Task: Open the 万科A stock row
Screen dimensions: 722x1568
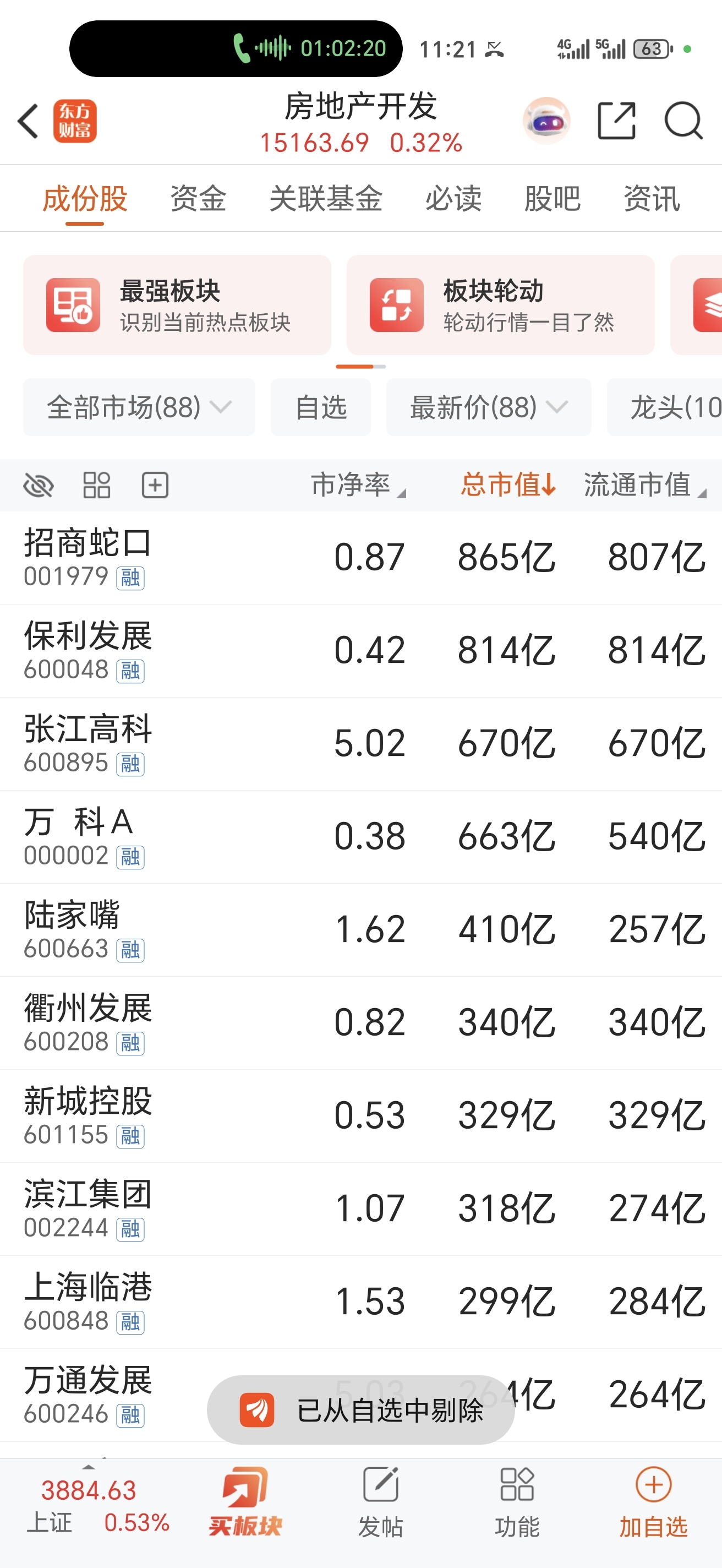Action: coord(360,837)
